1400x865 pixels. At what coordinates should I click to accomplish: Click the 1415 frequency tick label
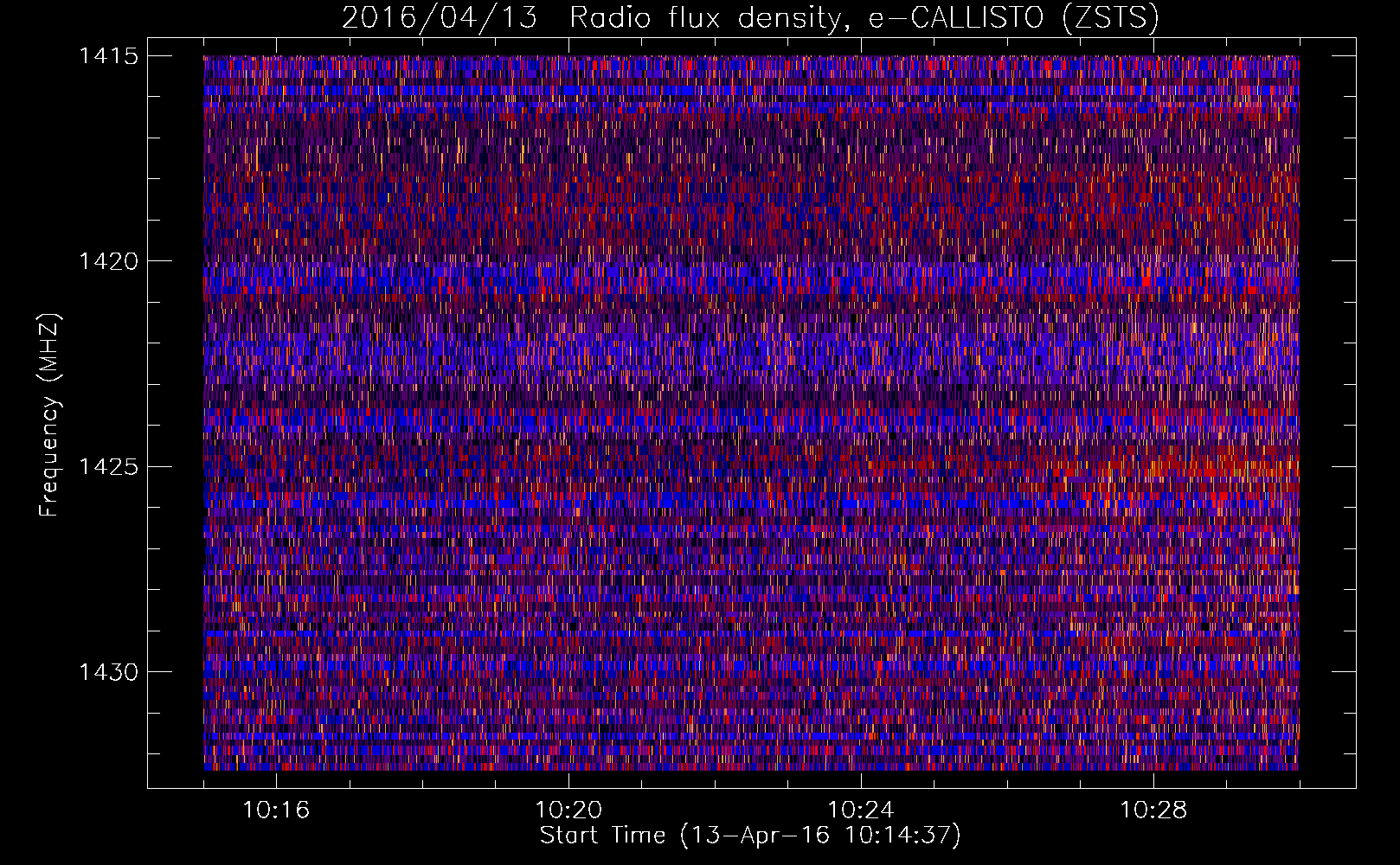(x=108, y=56)
